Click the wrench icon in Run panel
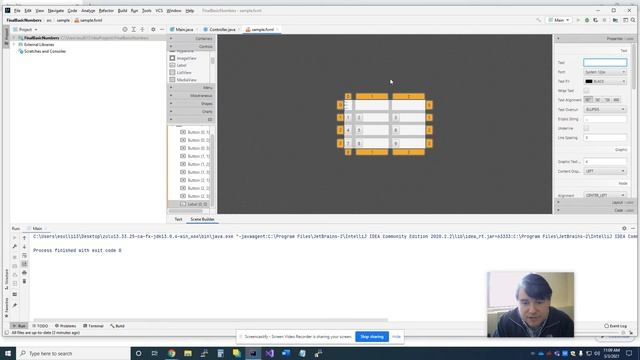Image resolution: width=640 pixels, height=360 pixels. pyautogui.click(x=15, y=247)
